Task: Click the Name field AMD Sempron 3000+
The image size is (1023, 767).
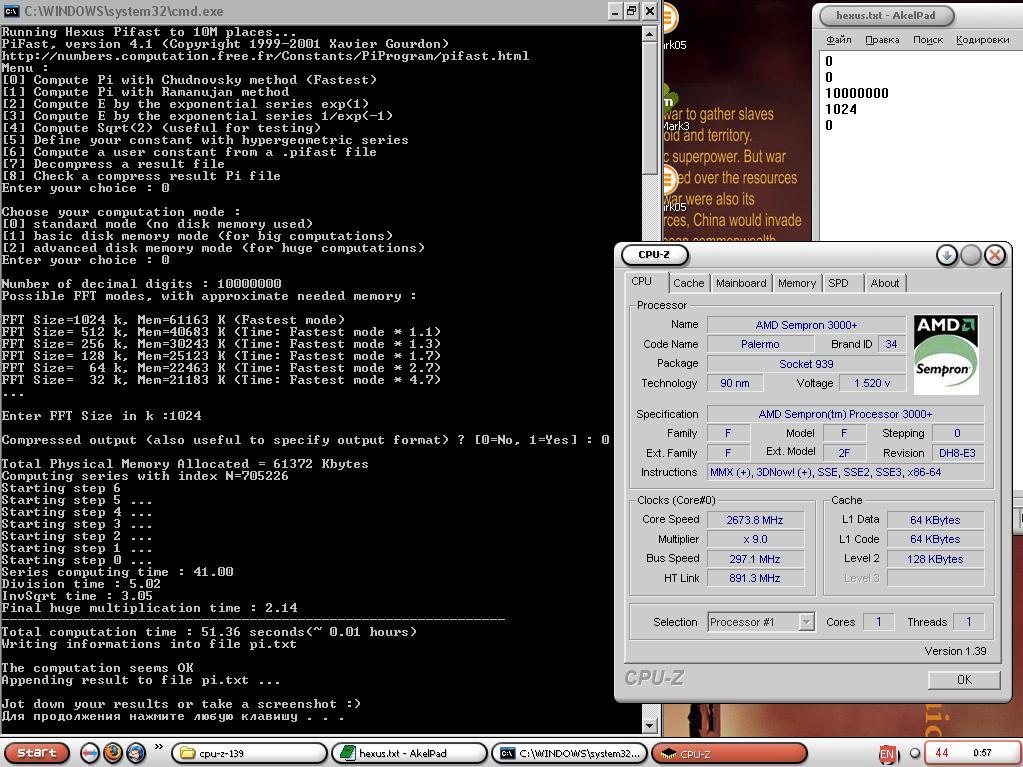Action: [806, 325]
